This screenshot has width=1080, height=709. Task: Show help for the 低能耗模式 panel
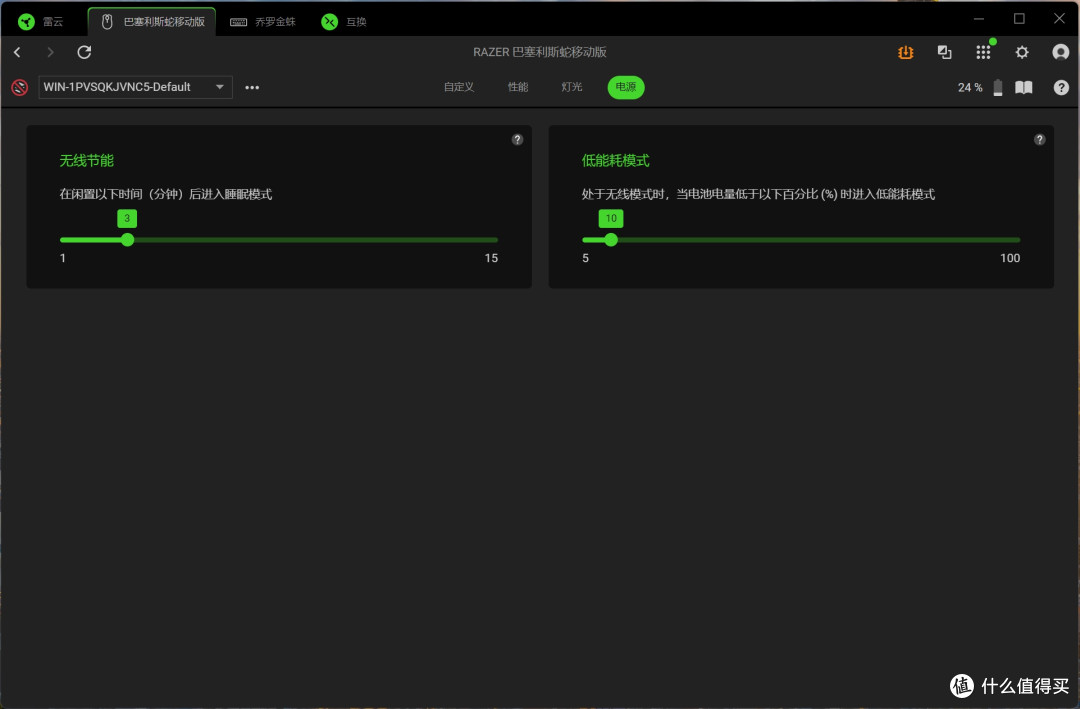tap(1039, 139)
